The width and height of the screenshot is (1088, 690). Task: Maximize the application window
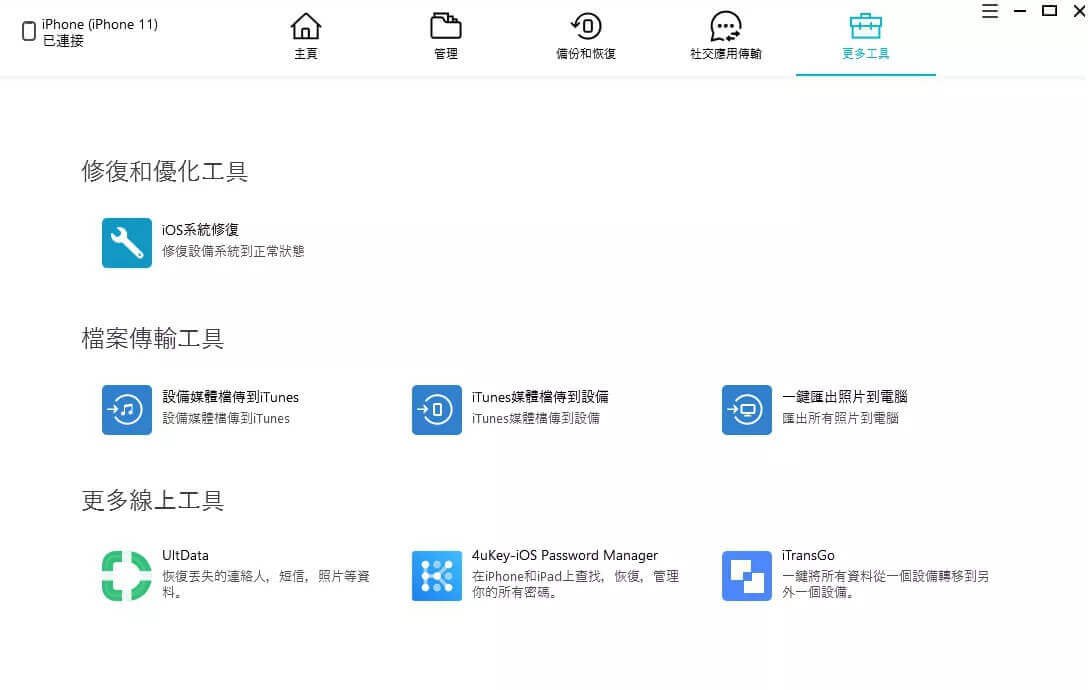(1049, 11)
